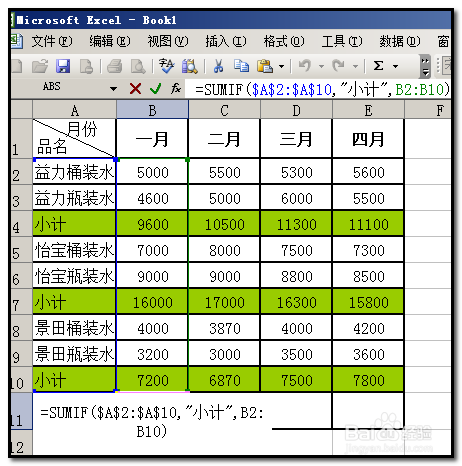Expand toolbar options overflow chevron
This screenshot has width=462, height=466.
(x=425, y=66)
